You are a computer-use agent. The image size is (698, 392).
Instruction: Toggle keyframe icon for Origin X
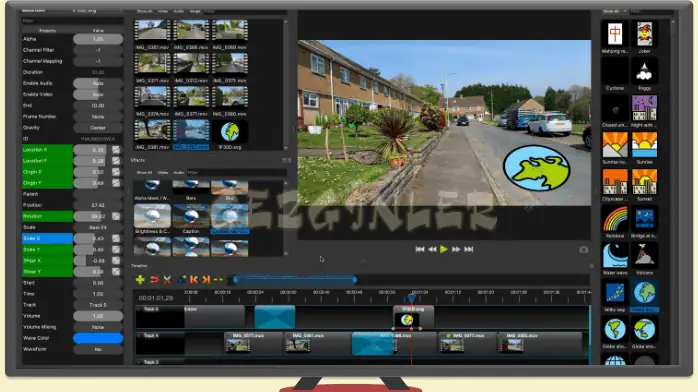pyautogui.click(x=116, y=172)
